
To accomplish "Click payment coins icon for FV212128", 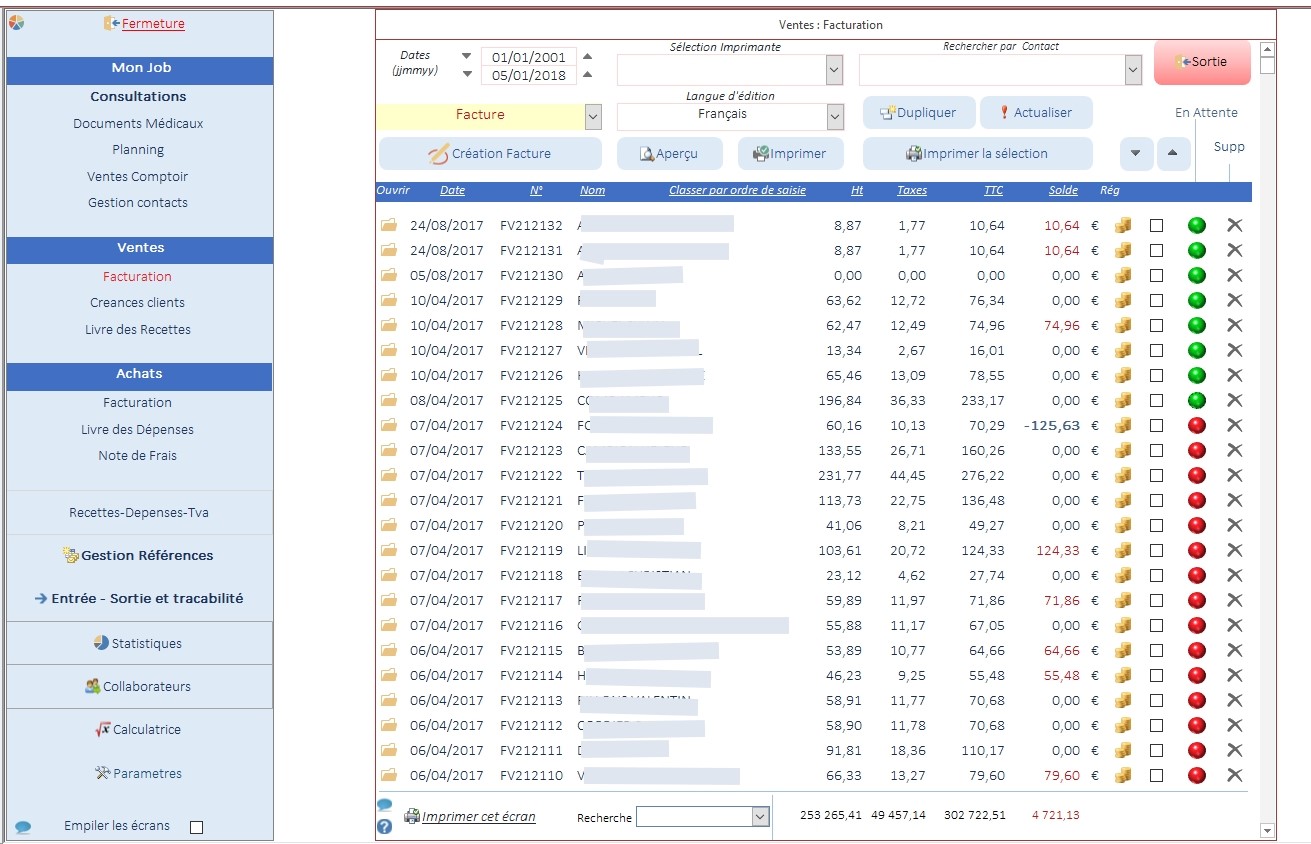I will 1123,325.
